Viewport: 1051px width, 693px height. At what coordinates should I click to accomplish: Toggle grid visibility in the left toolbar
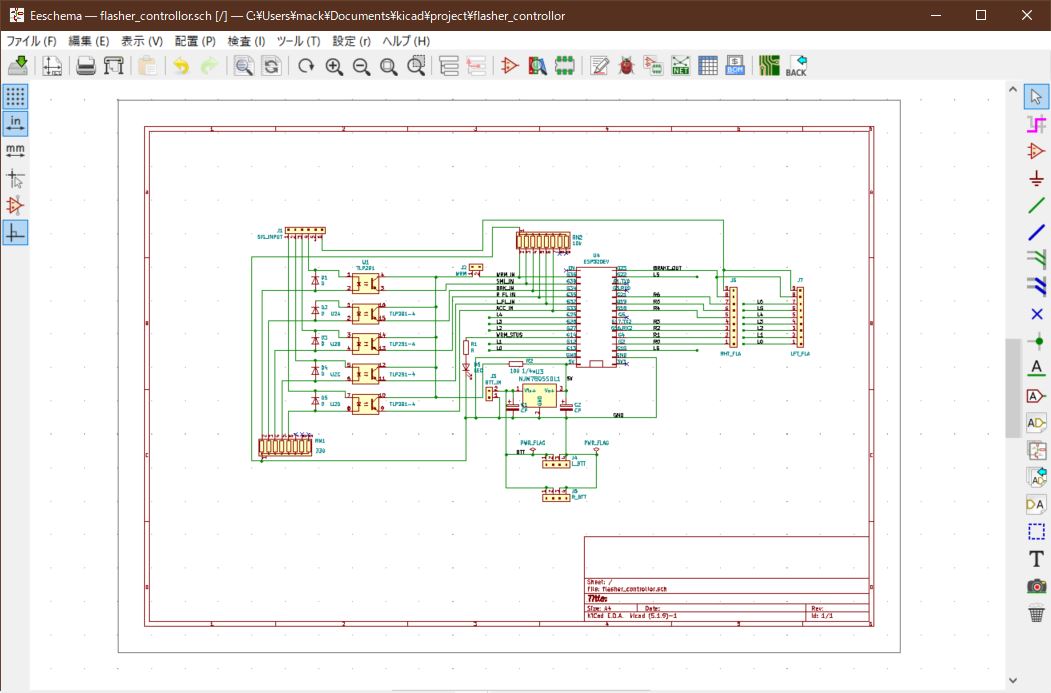pyautogui.click(x=15, y=97)
